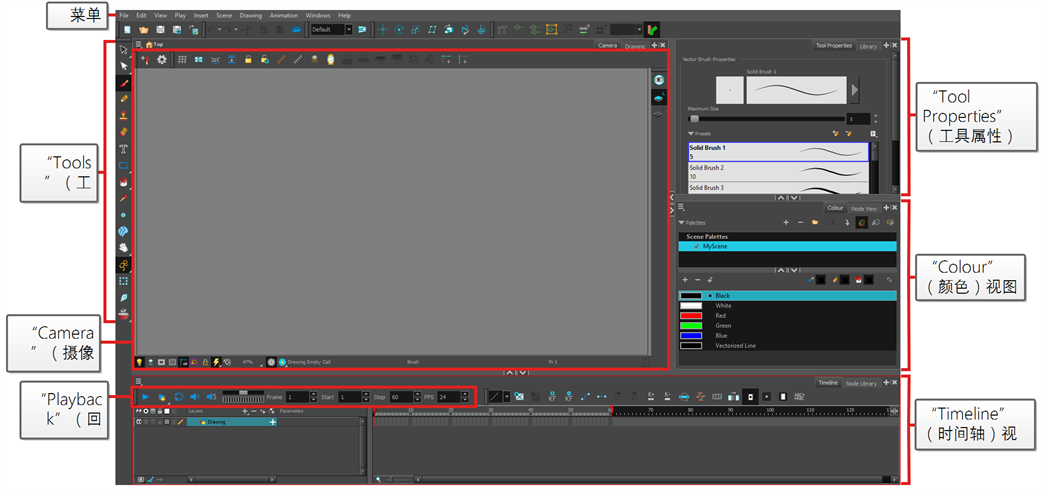Click the Maximum Size slider handle
1046x495 pixels.
(694, 119)
